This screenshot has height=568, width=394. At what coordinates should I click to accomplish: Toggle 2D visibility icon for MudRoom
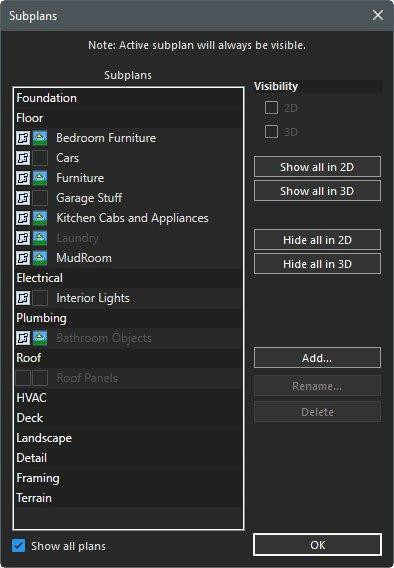tap(23, 258)
